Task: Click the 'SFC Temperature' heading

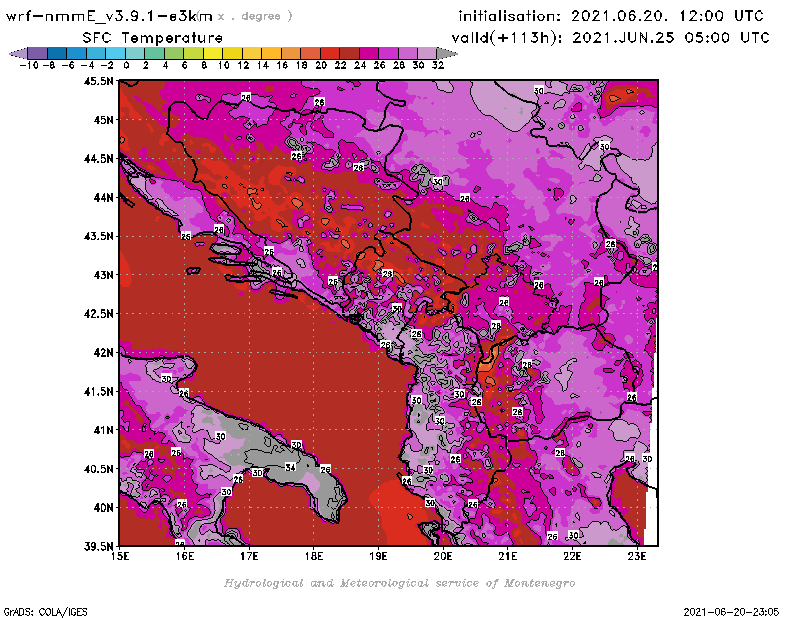Action: click(x=153, y=38)
